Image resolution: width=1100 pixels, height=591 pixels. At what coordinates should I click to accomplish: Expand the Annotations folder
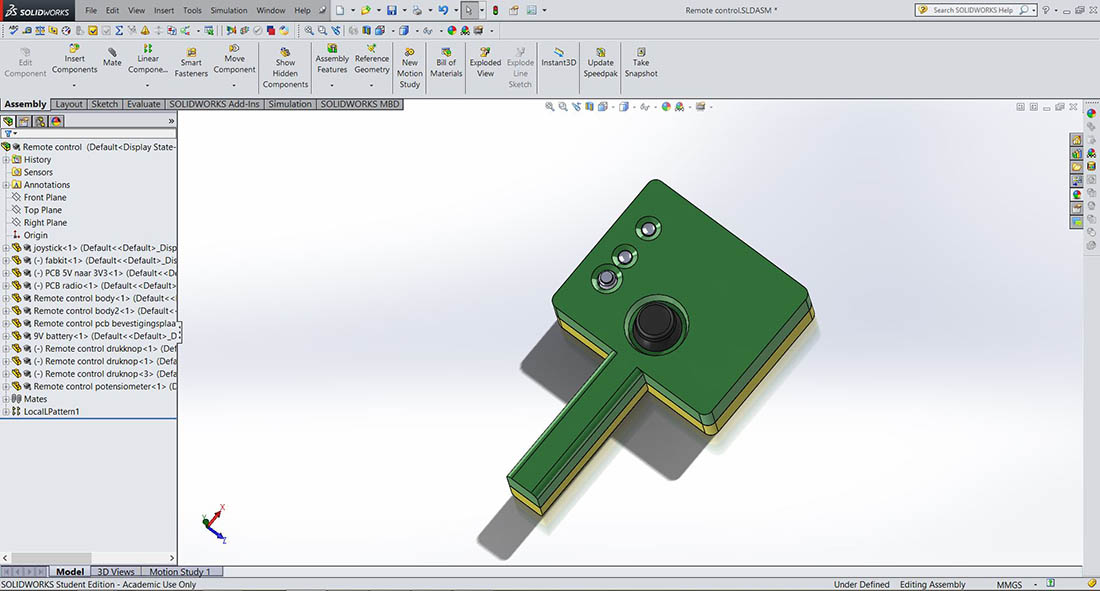coord(6,185)
